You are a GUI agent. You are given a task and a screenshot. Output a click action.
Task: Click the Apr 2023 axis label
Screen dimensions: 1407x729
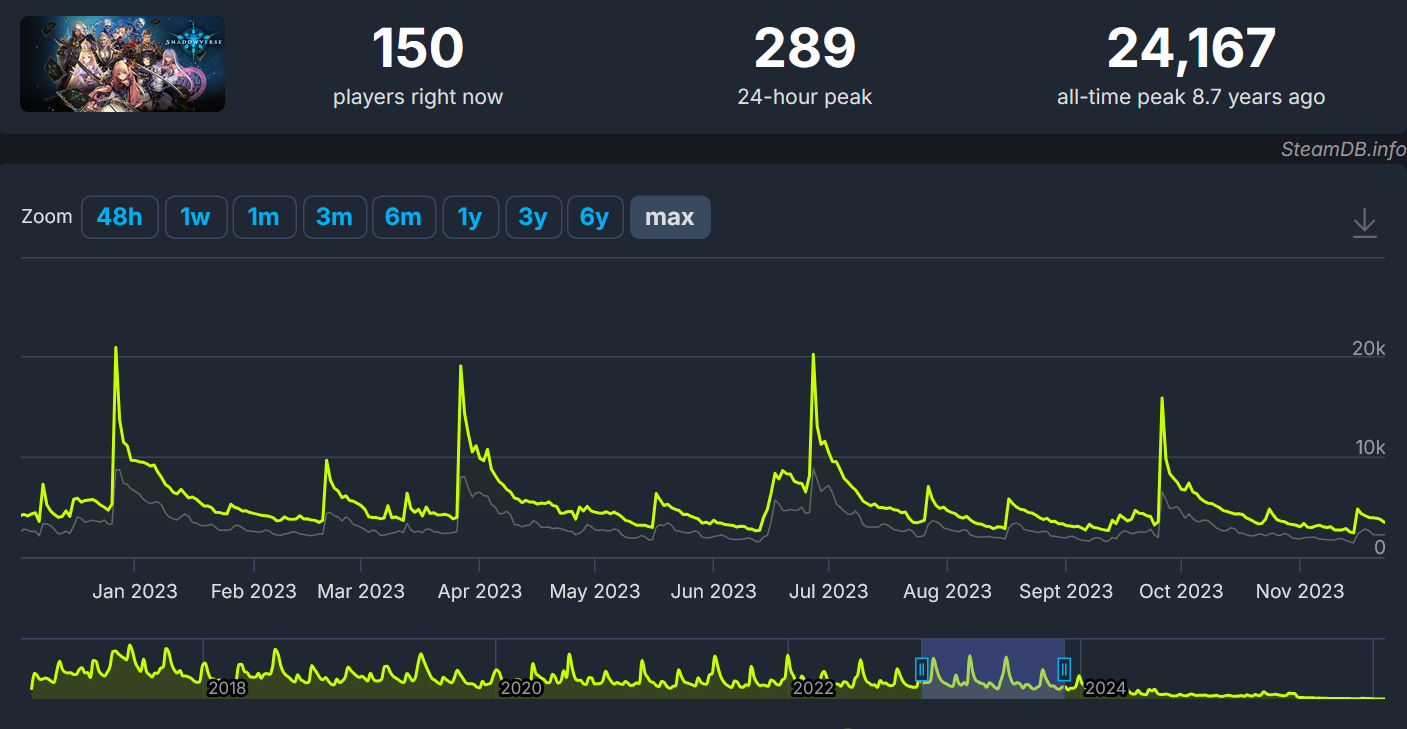point(480,591)
